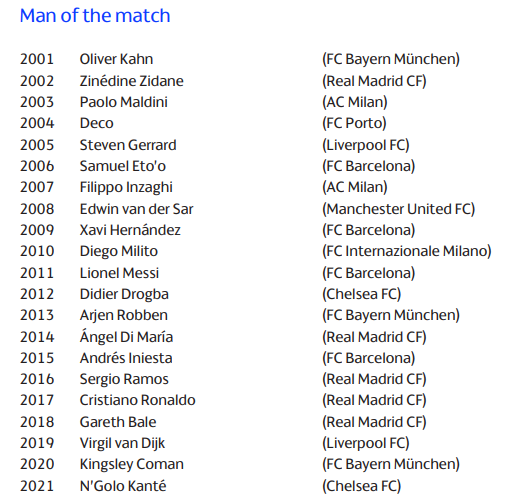Screen dimensions: 508x504
Task: Select Didier Drogba in the list
Action: coord(124,294)
